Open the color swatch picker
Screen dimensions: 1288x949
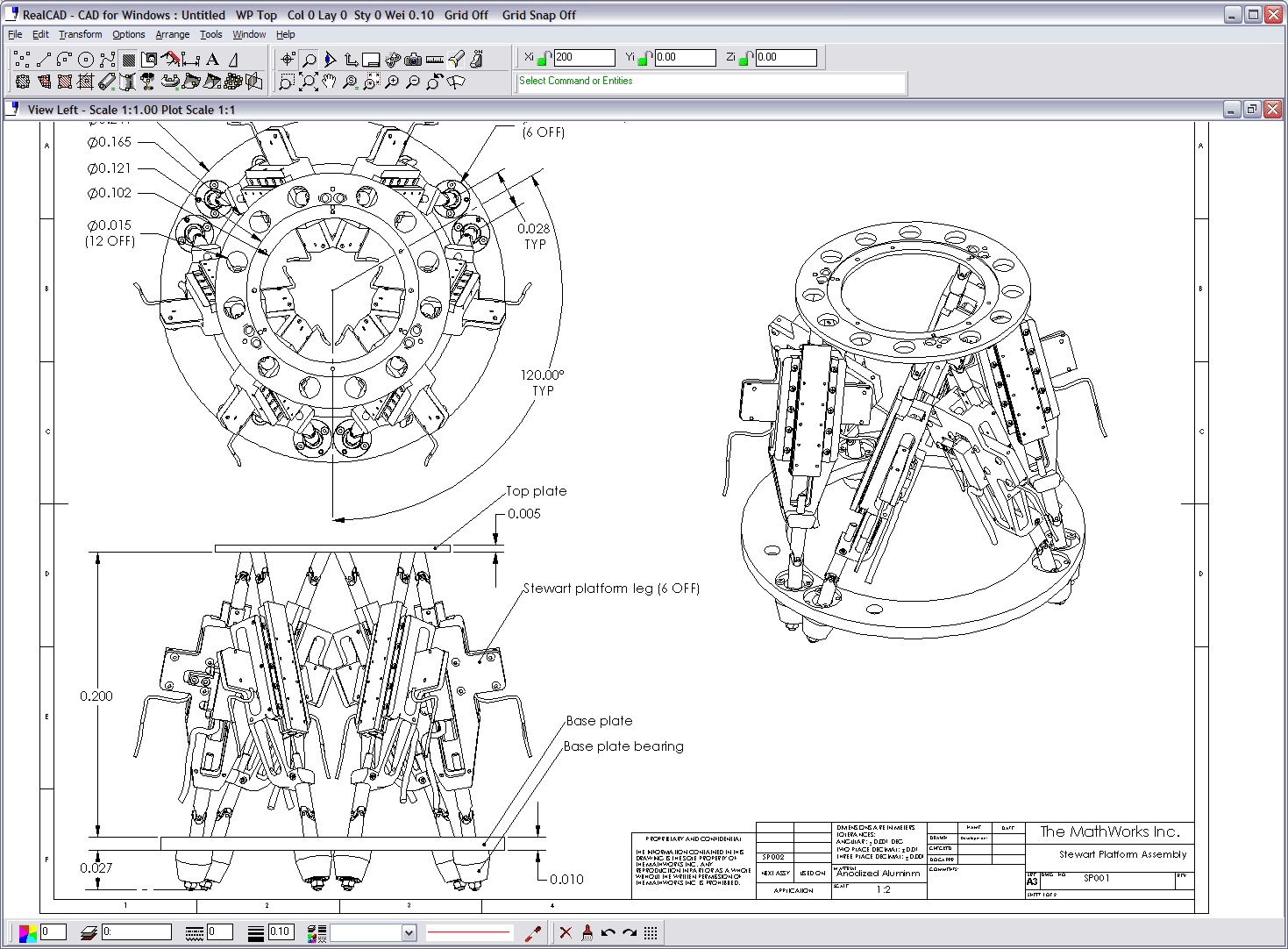tap(27, 931)
